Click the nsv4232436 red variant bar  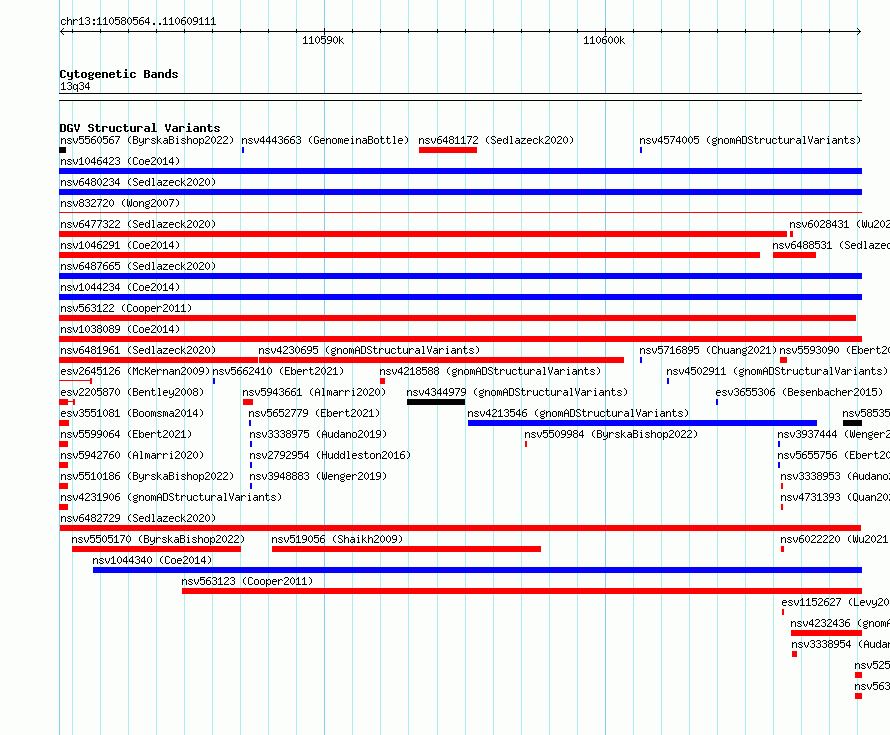826,633
